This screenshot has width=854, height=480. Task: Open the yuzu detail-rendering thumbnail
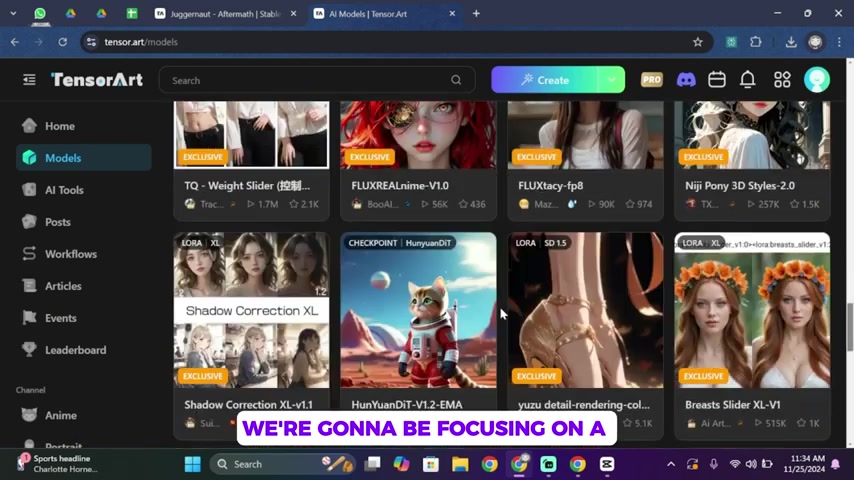[x=585, y=311]
